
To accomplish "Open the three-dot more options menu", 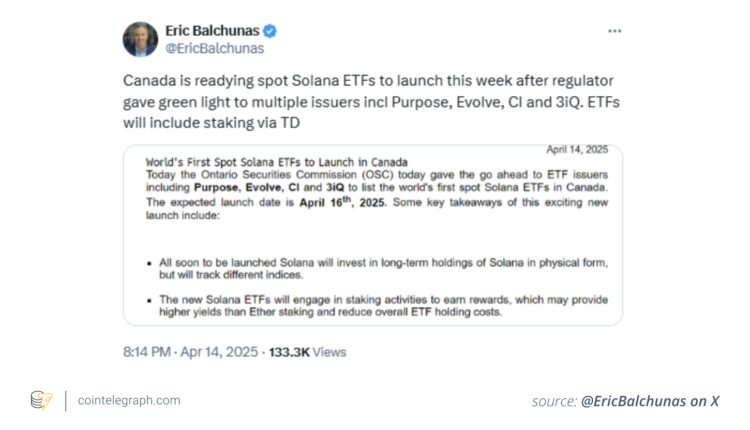I will (x=615, y=31).
